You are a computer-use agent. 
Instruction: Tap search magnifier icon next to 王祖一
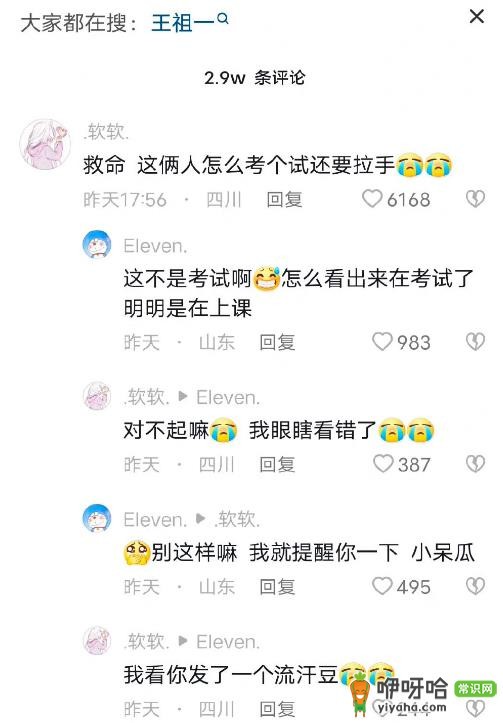223,18
